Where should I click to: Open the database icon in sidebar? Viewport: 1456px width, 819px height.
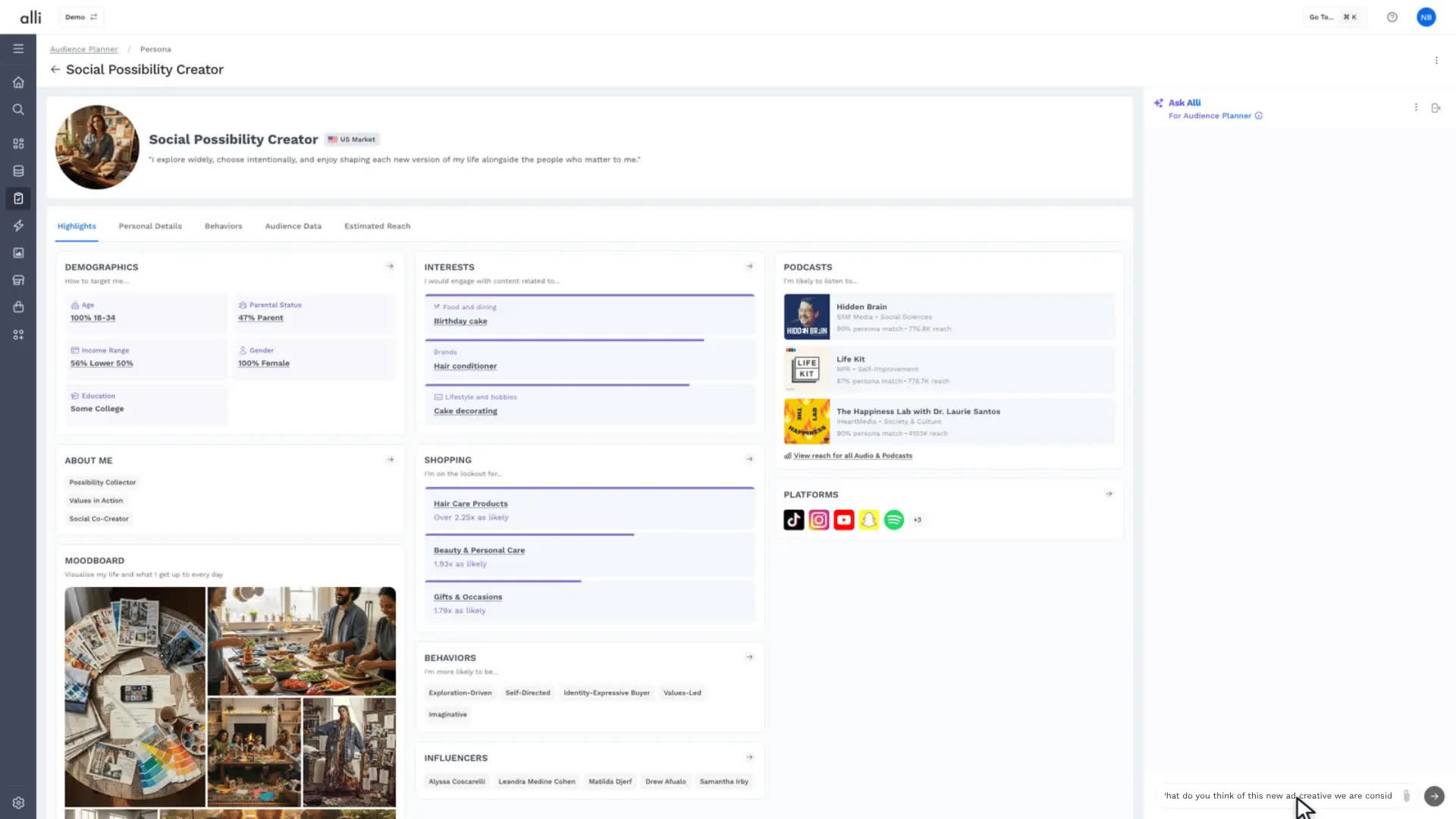click(x=18, y=171)
